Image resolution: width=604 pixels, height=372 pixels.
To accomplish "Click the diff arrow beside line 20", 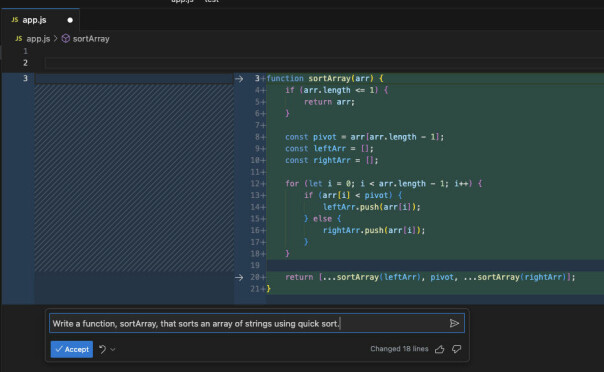I will pyautogui.click(x=239, y=277).
